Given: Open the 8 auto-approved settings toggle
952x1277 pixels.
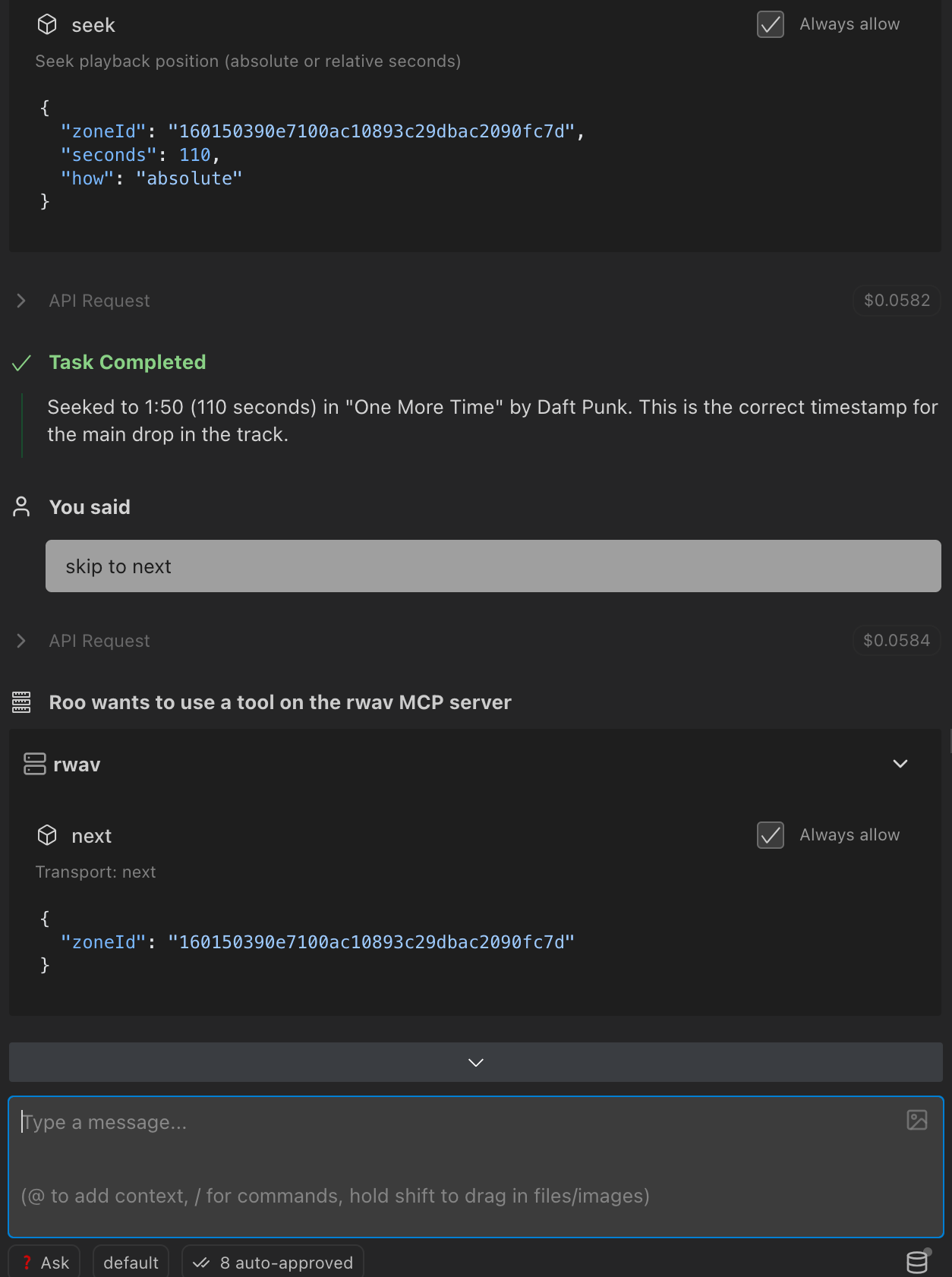Looking at the screenshot, I should pyautogui.click(x=273, y=1263).
